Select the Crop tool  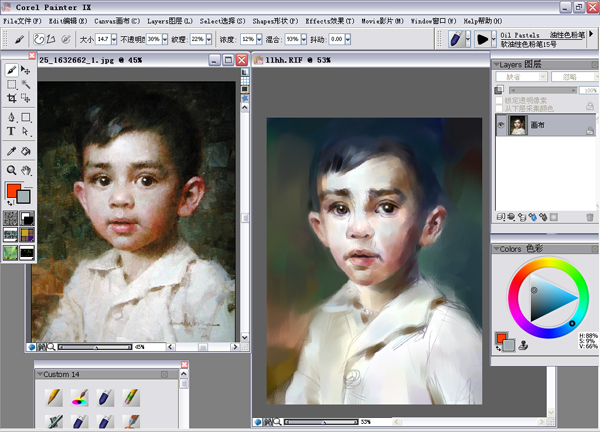[11, 98]
